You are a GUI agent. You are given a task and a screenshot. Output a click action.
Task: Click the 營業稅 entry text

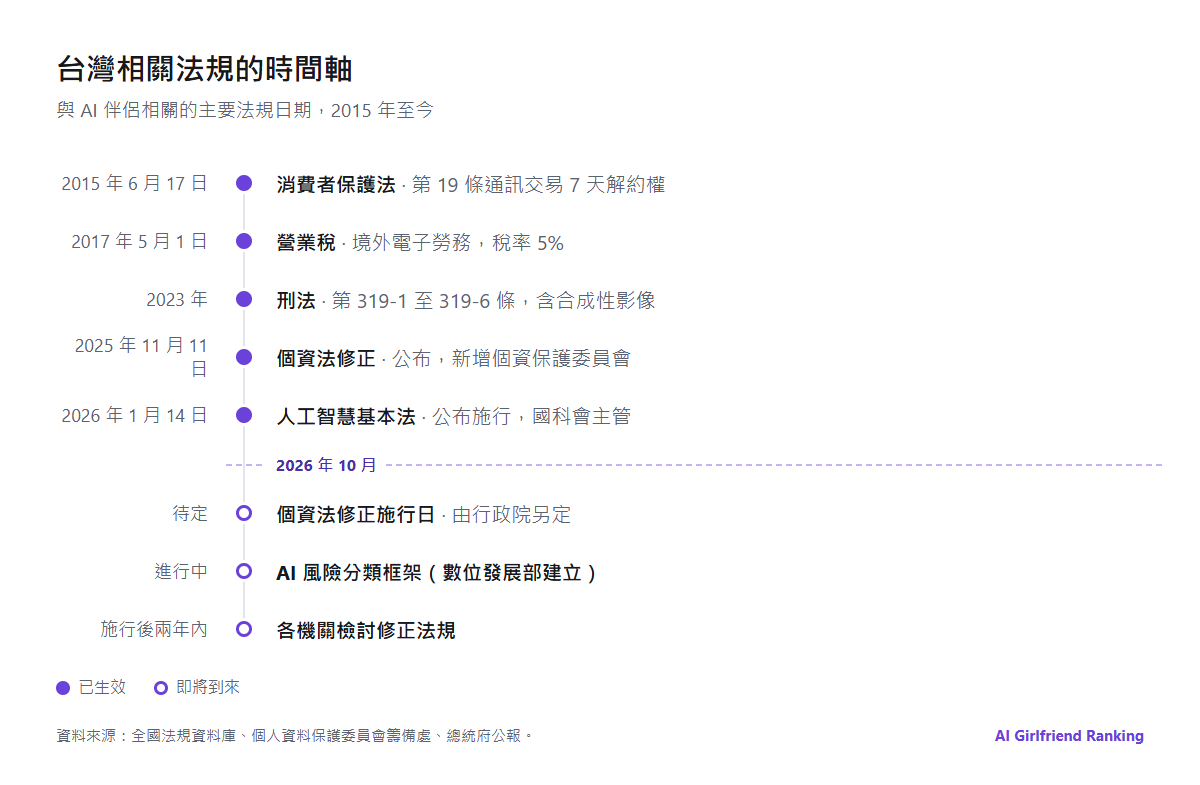point(420,243)
